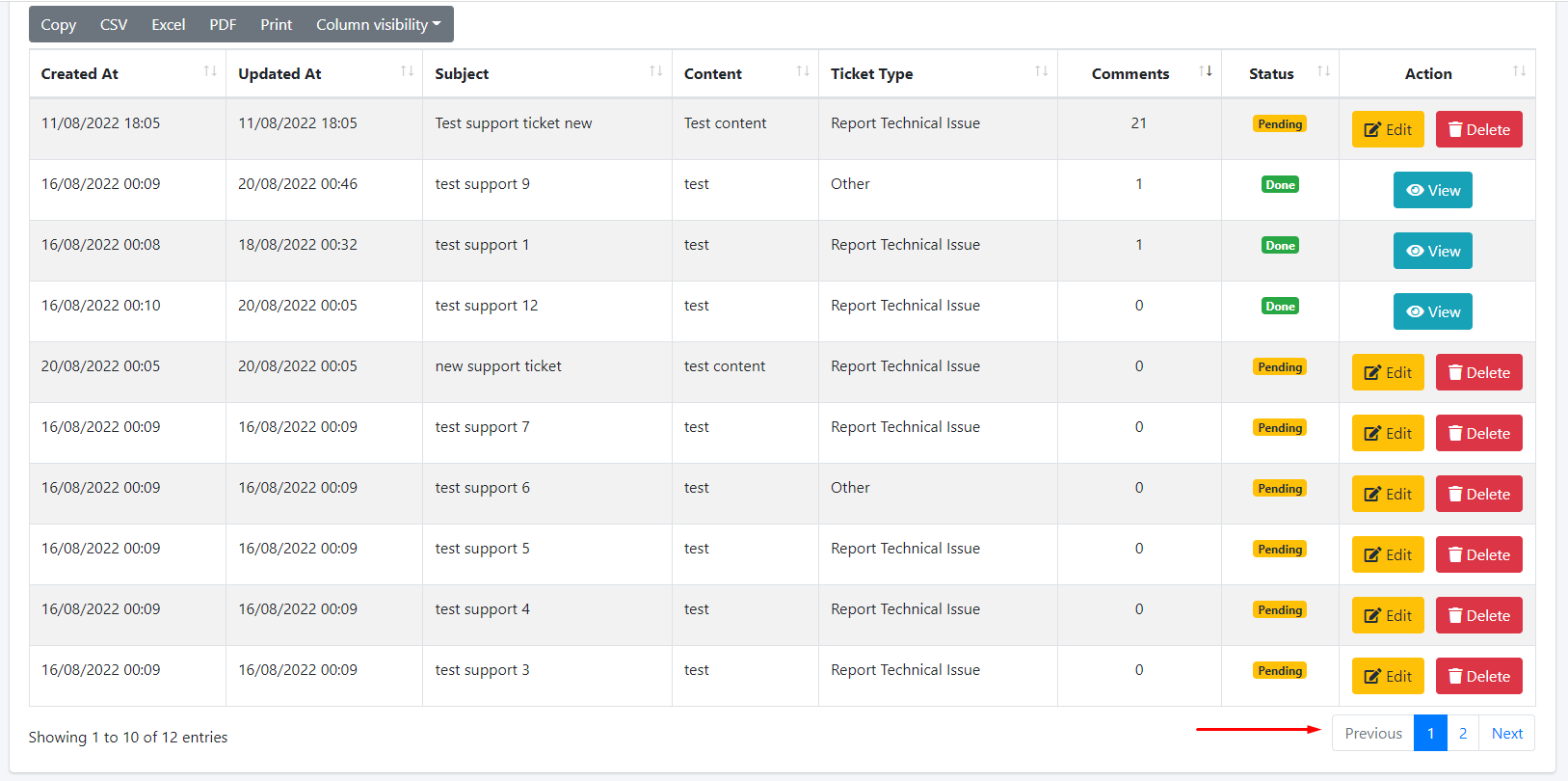View the test support 12 ticket
Viewport: 1568px width, 781px height.
click(x=1432, y=311)
